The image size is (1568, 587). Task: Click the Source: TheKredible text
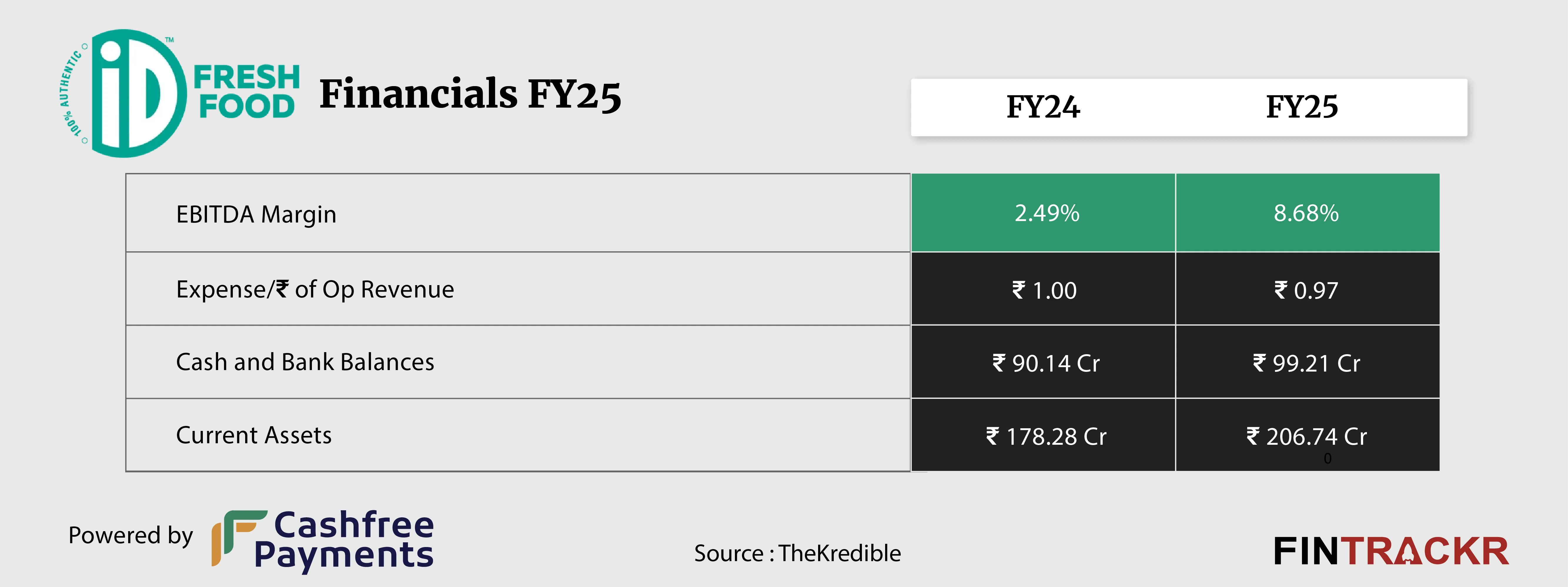tap(798, 553)
